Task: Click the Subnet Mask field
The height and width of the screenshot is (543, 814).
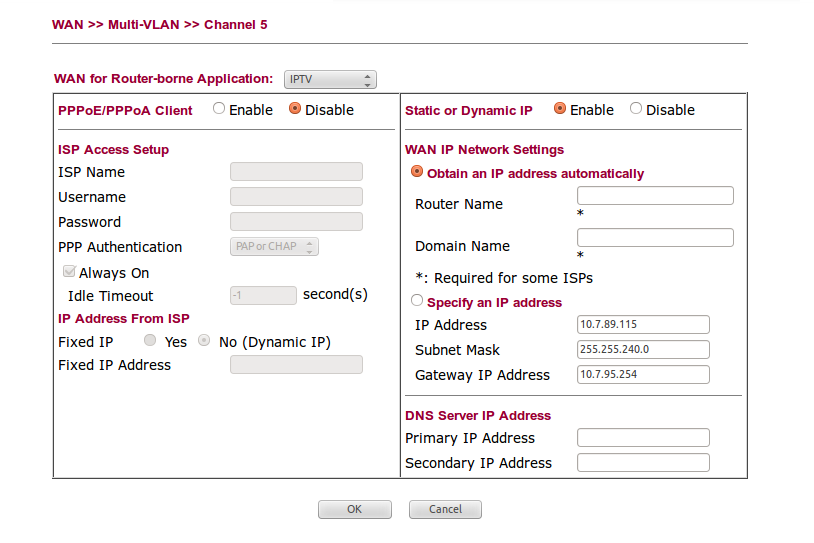Action: [x=643, y=349]
